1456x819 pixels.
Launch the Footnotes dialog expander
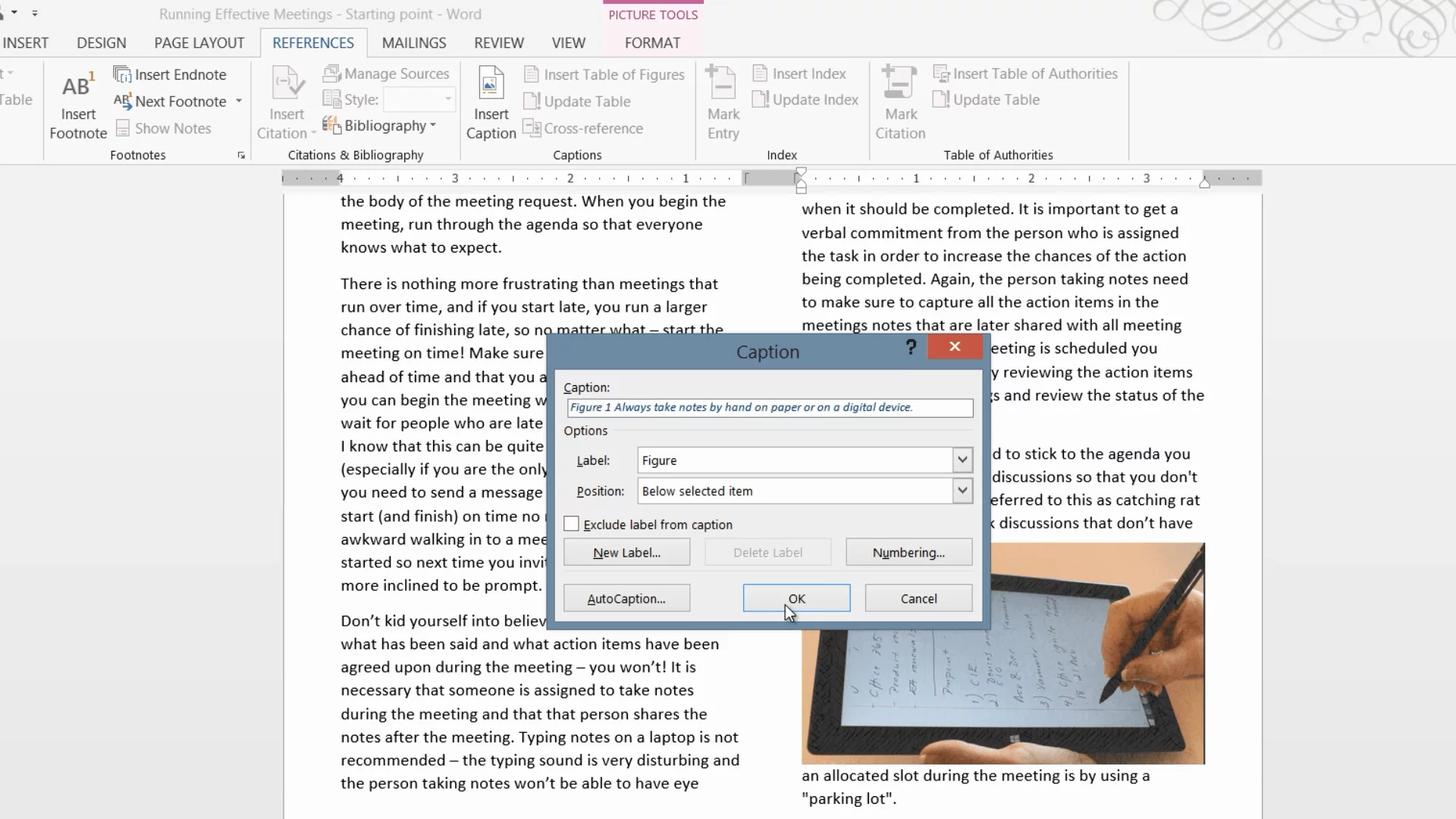click(x=241, y=155)
